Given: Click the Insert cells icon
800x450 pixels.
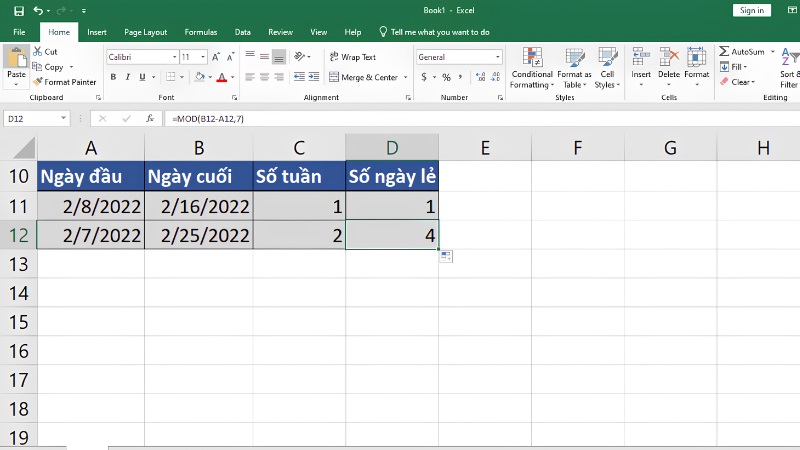Looking at the screenshot, I should point(641,57).
